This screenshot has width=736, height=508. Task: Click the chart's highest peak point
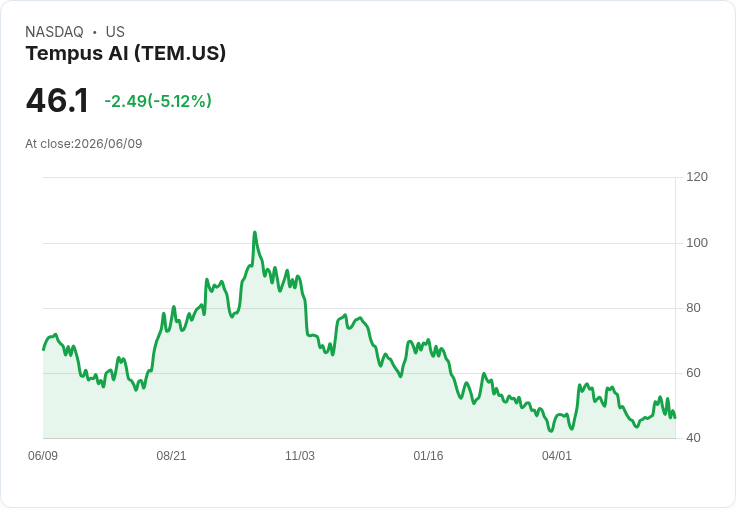click(255, 232)
